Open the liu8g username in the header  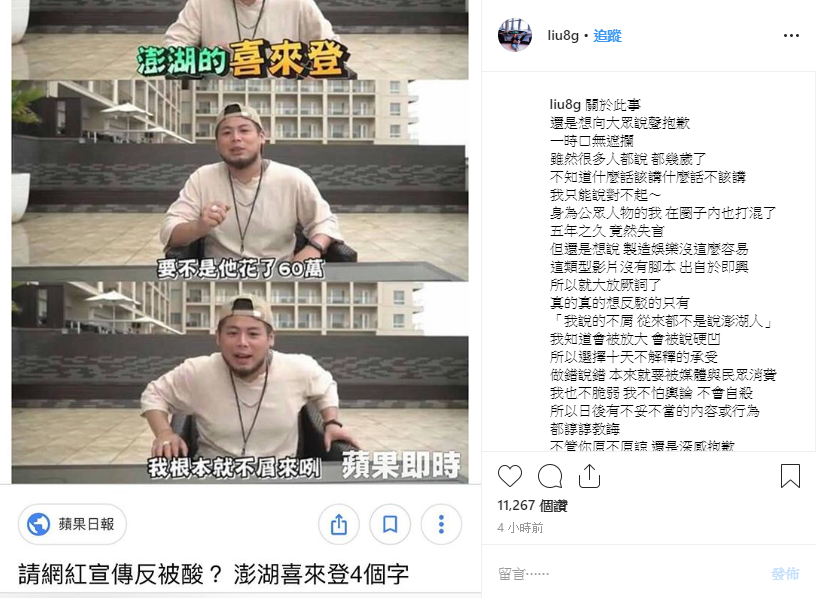point(563,35)
